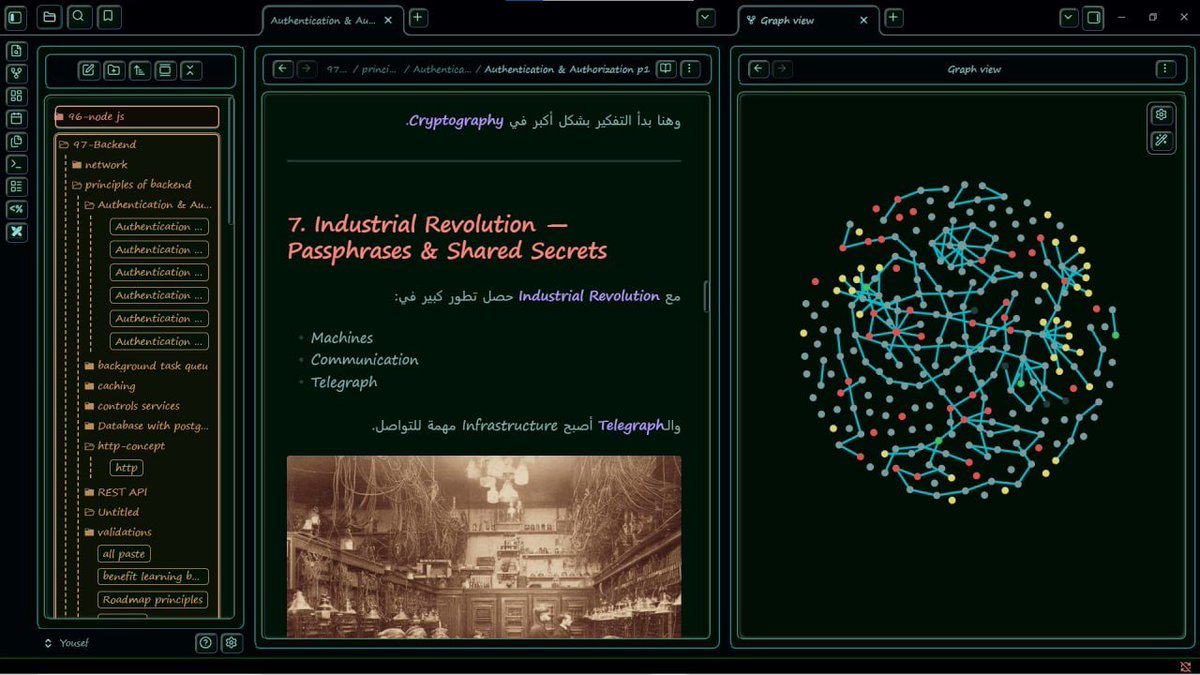Open the Industrial Revolution link
The height and width of the screenshot is (675, 1200).
coord(589,296)
